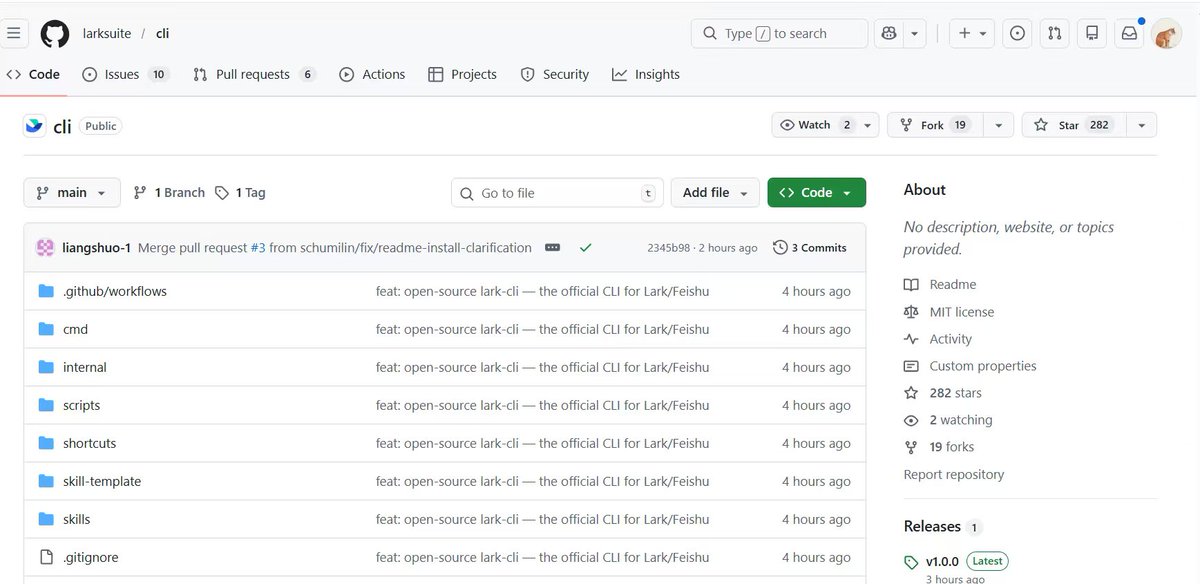Image resolution: width=1200 pixels, height=584 pixels.
Task: Open the Copilot dropdown arrow in header
Action: pyautogui.click(x=914, y=33)
